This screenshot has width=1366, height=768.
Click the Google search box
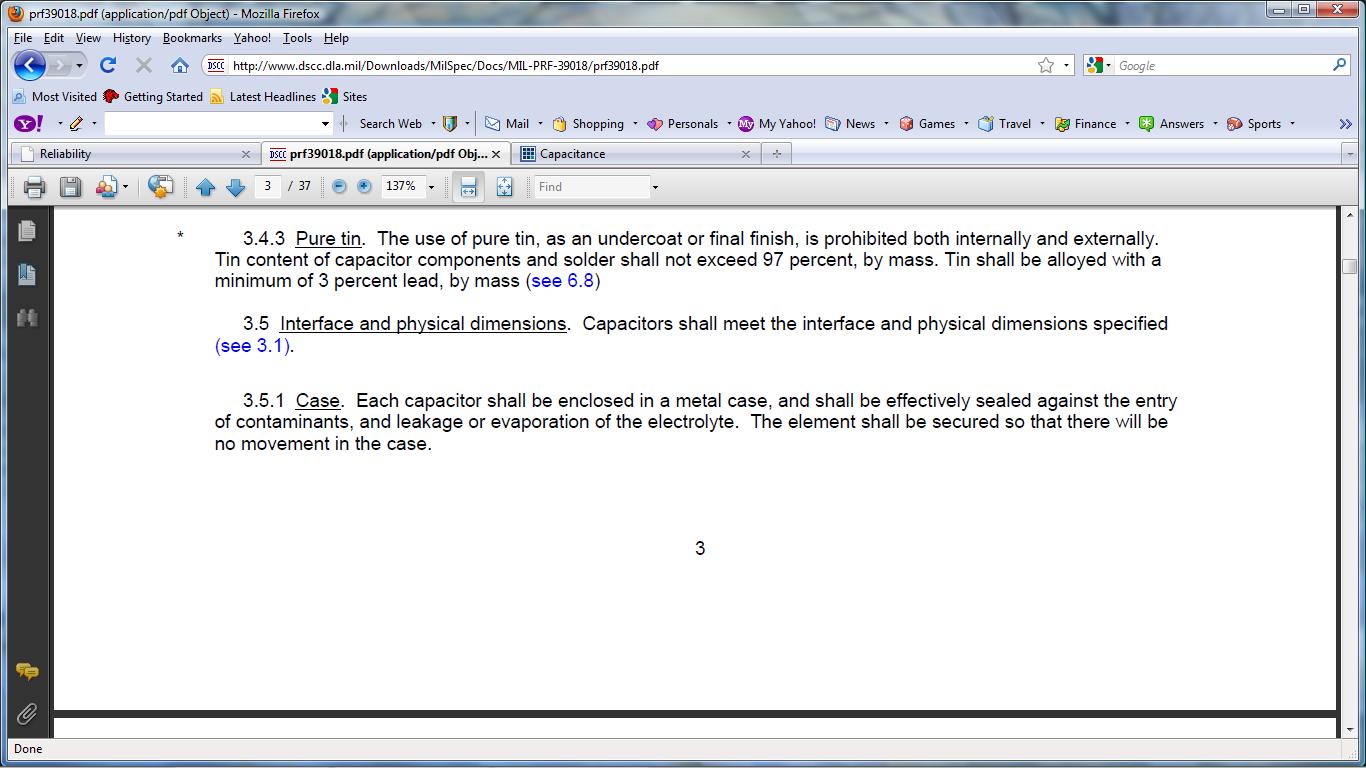(1222, 66)
